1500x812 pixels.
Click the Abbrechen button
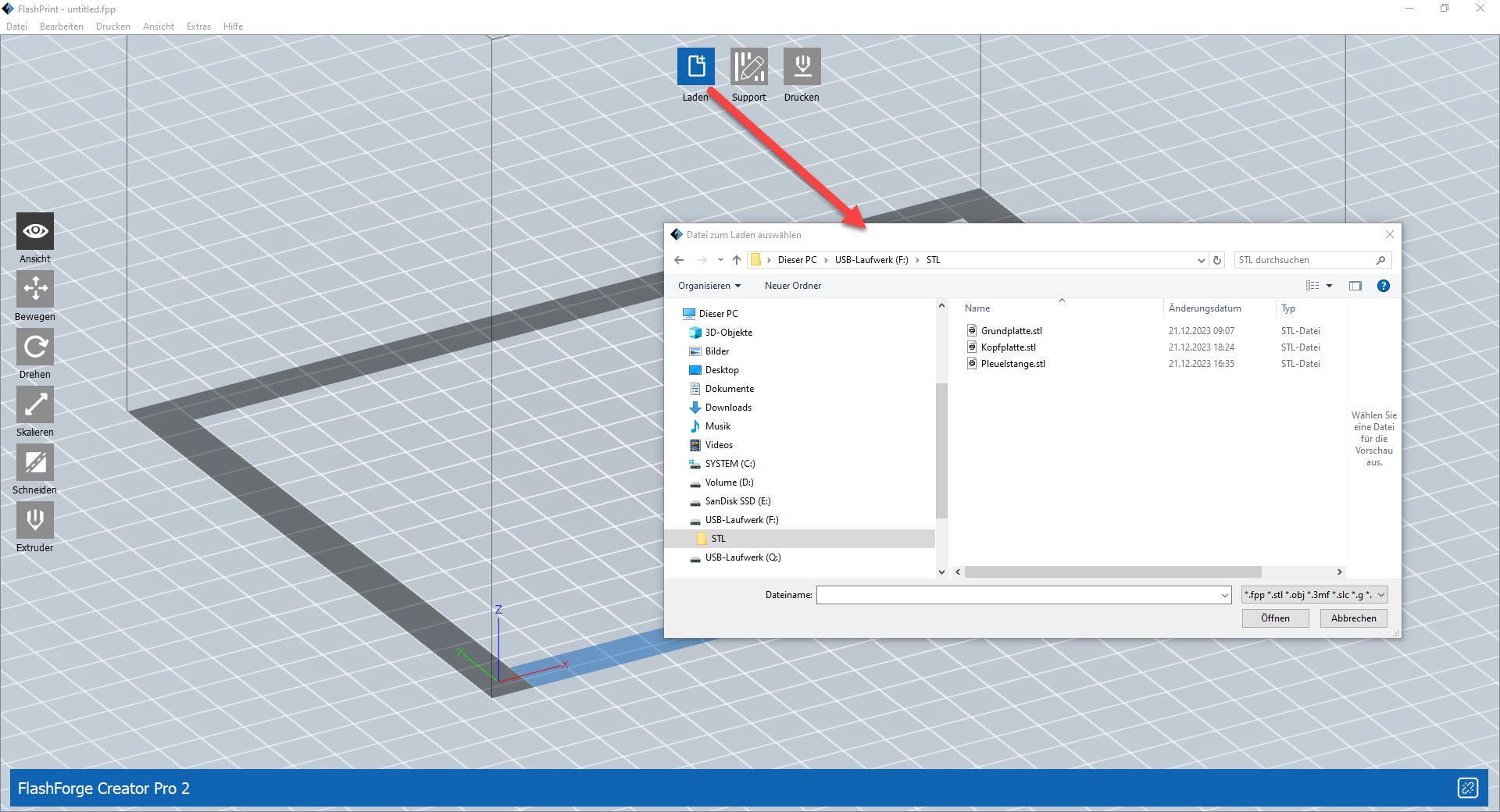point(1354,618)
